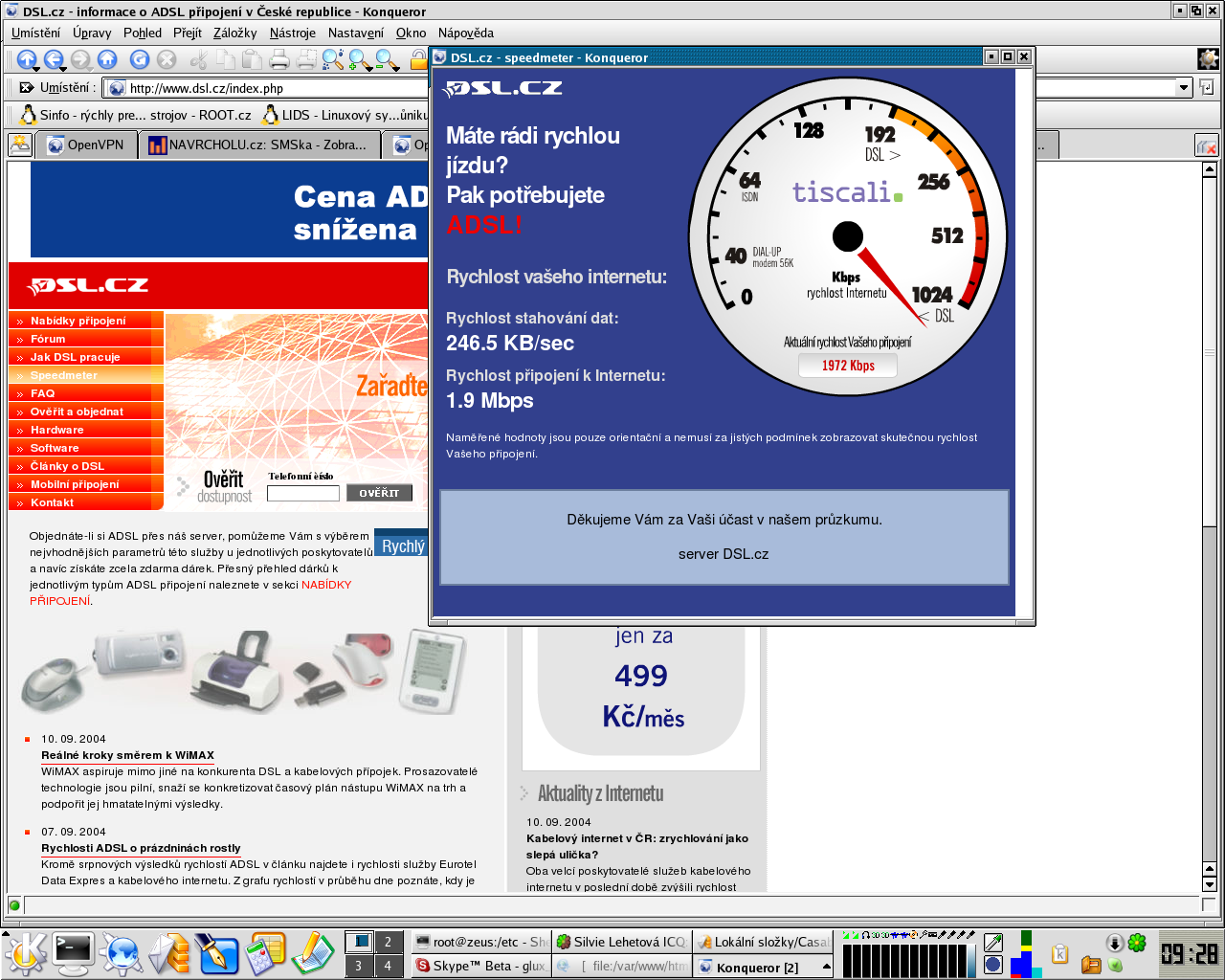Image resolution: width=1225 pixels, height=980 pixels.
Task: Open new tab using the tab bar icon
Action: (20, 145)
